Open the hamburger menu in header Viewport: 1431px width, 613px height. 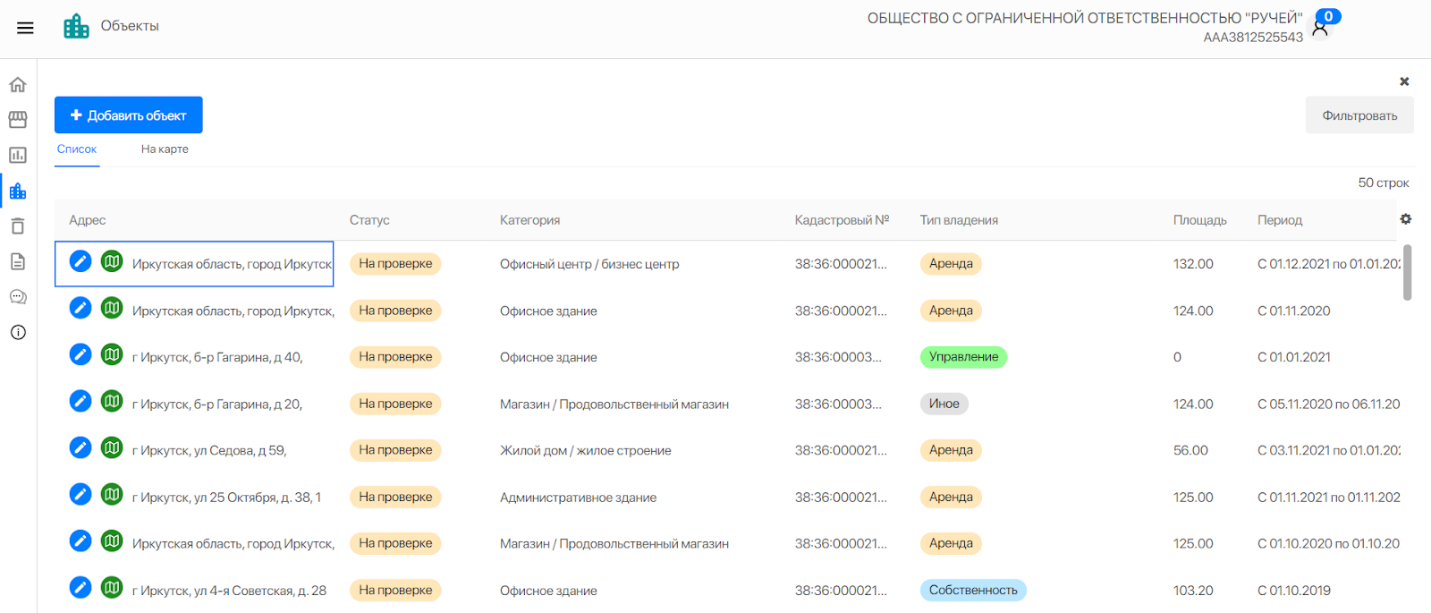(25, 28)
